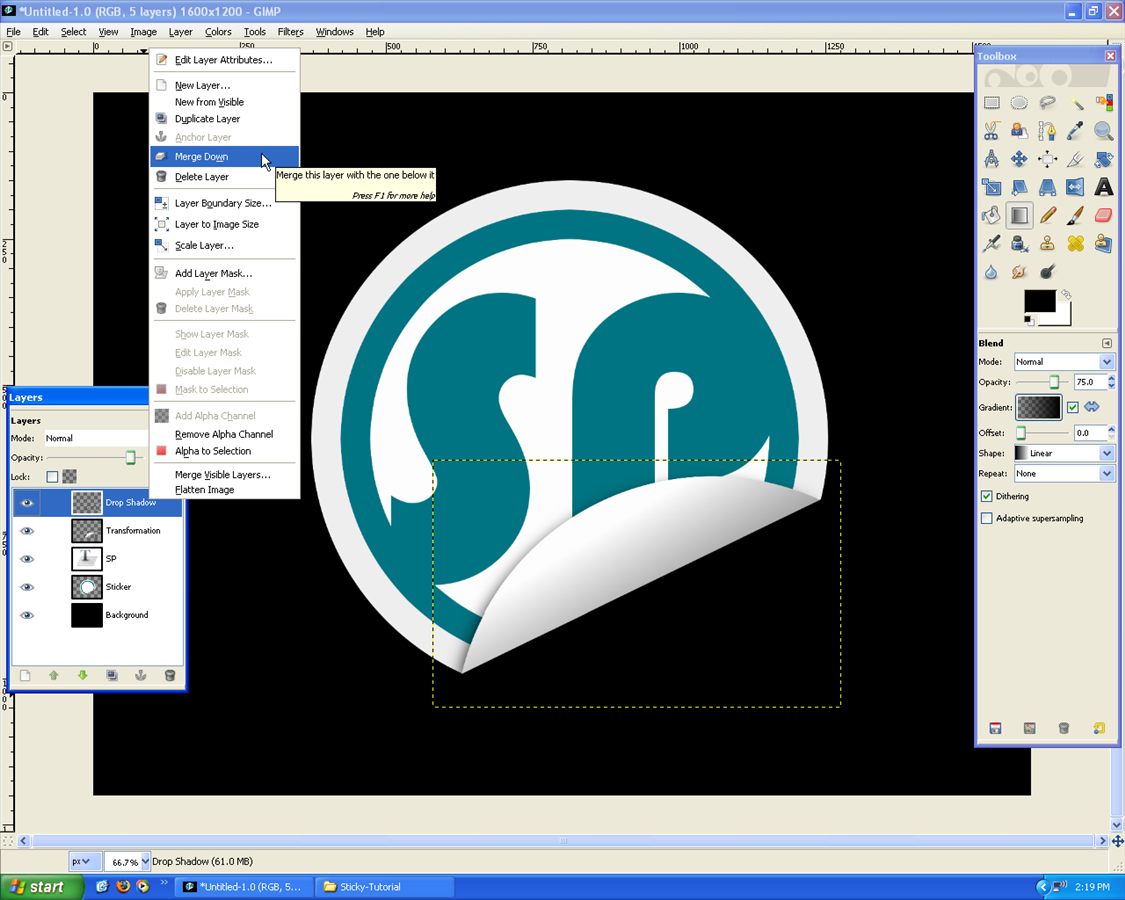Toggle visibility of the SP layer

tap(27, 558)
